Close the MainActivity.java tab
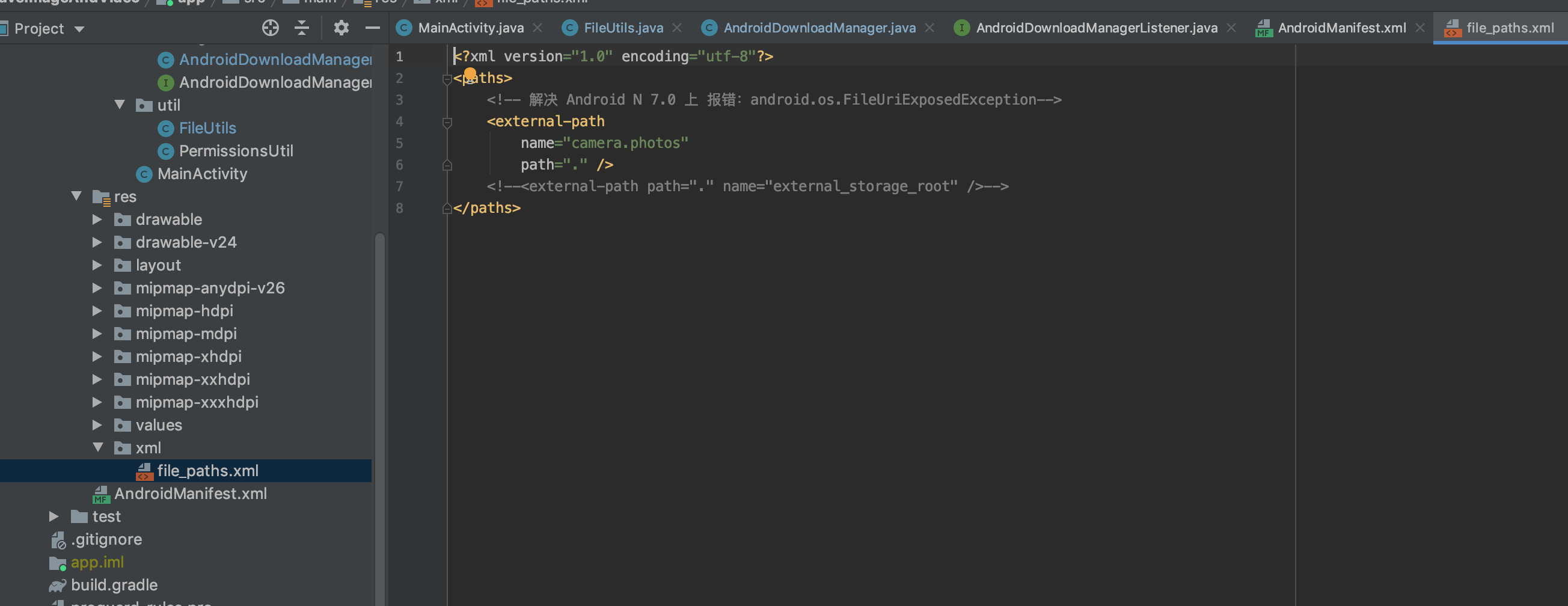The image size is (1568, 606). [x=537, y=28]
